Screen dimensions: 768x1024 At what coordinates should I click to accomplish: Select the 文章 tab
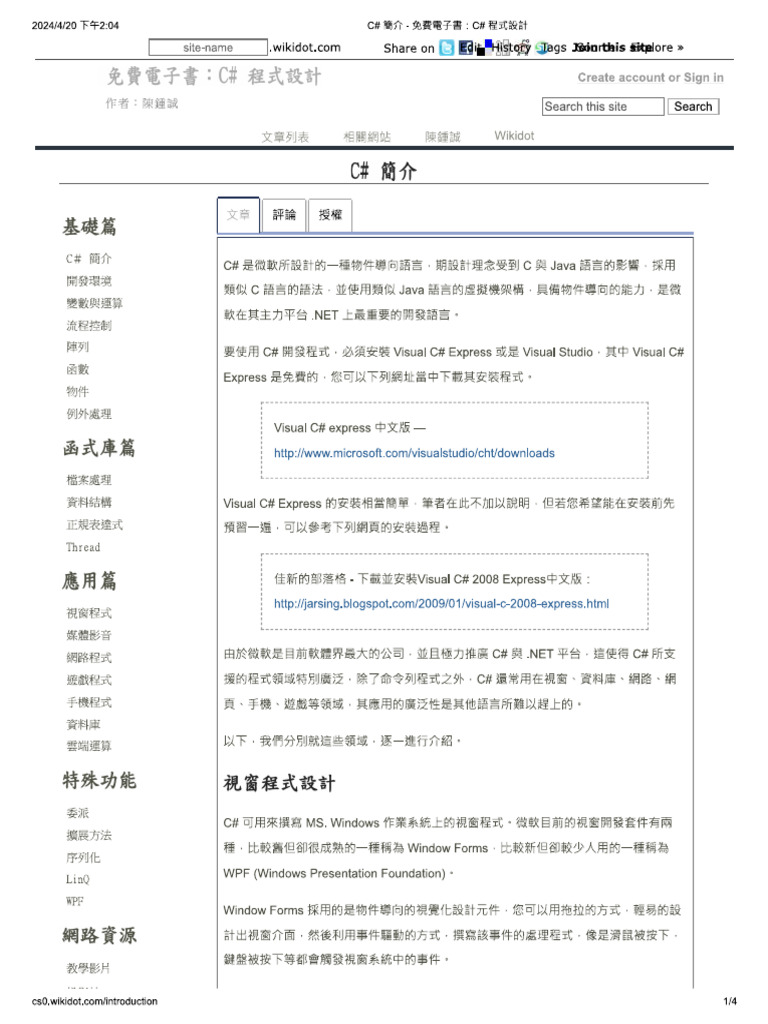click(238, 215)
